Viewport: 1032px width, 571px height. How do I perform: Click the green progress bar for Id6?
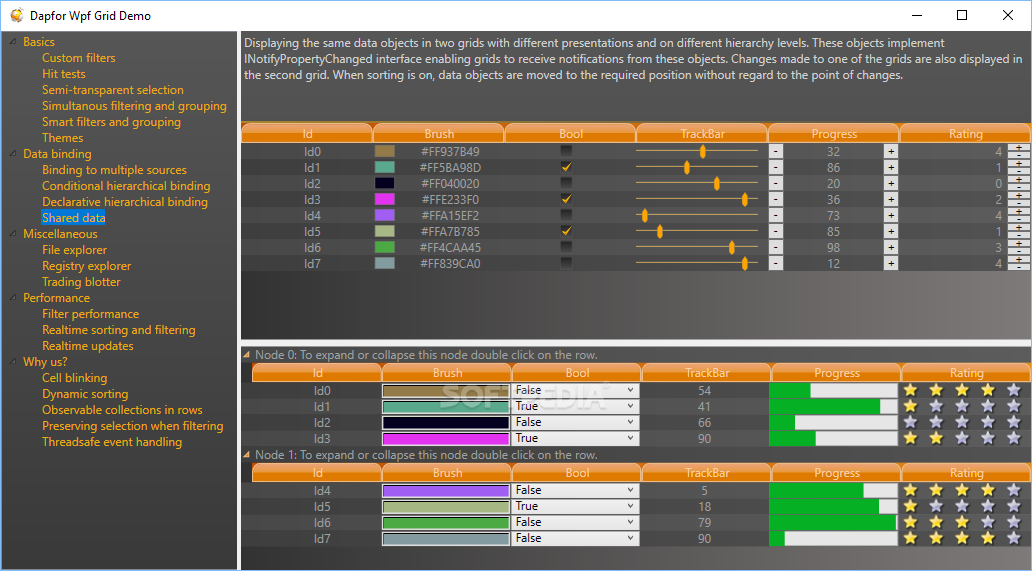point(833,522)
